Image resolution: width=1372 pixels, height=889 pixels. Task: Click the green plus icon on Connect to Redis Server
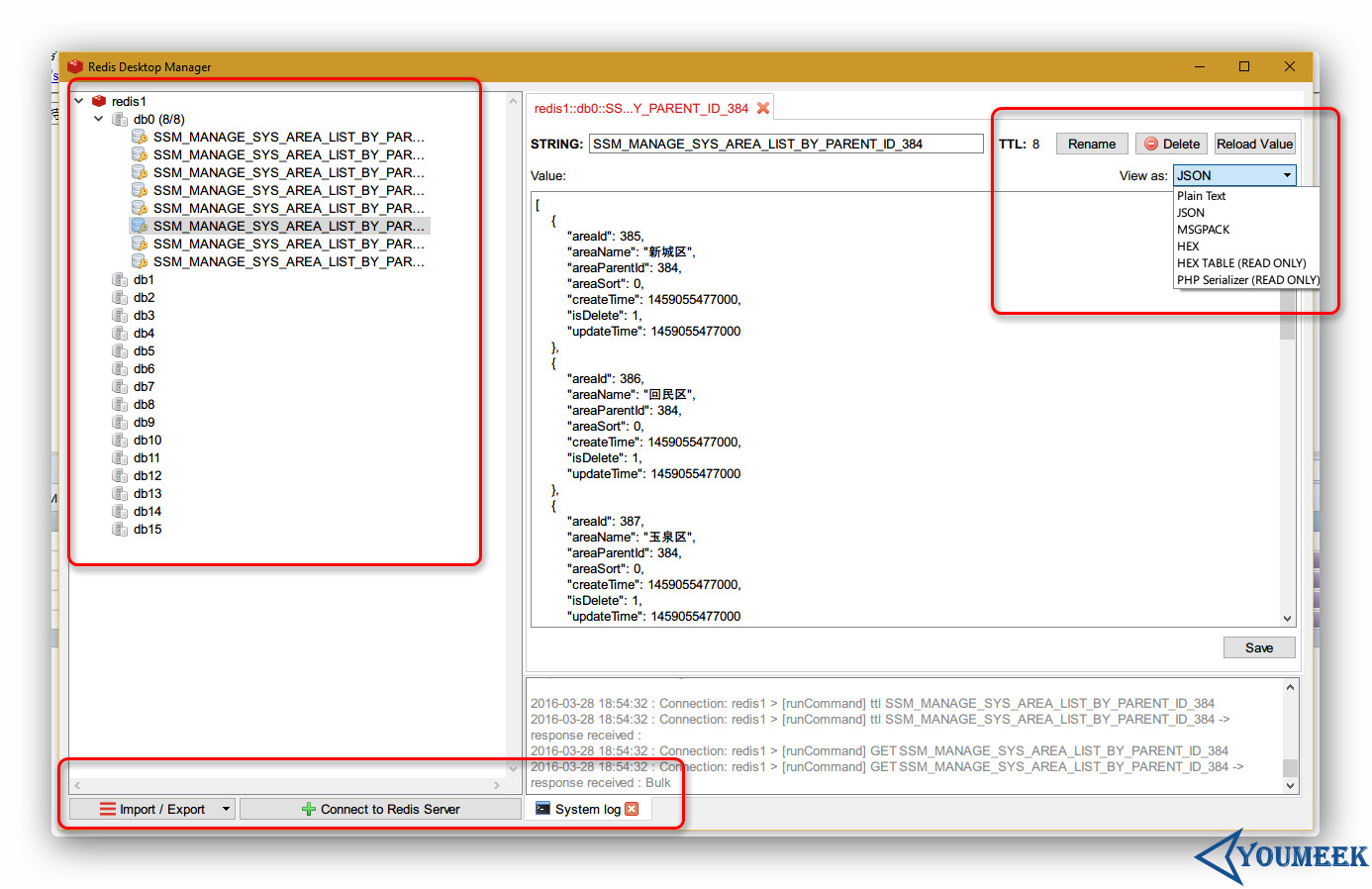[308, 809]
